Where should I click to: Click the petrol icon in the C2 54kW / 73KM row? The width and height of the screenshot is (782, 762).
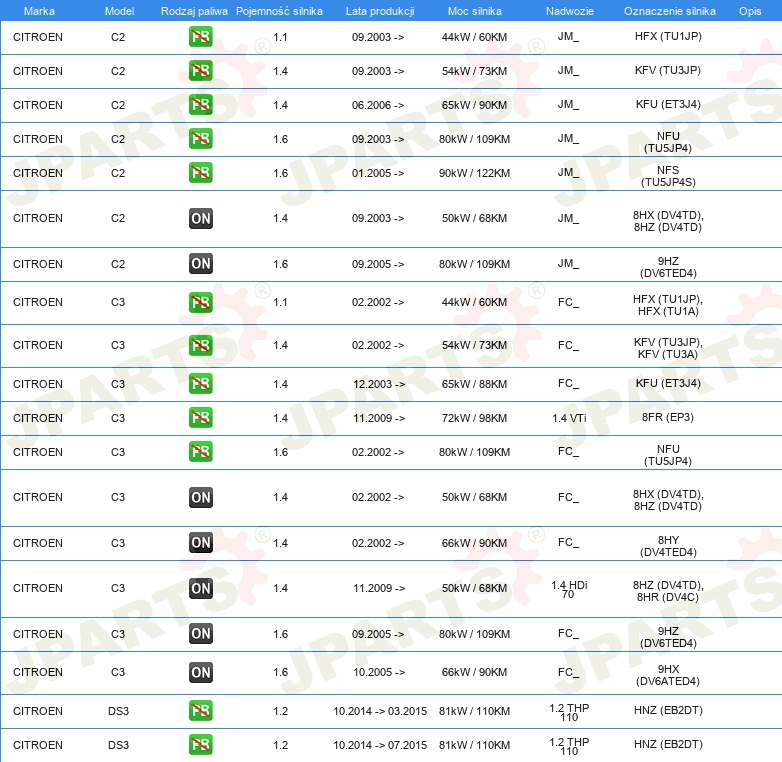pos(200,71)
